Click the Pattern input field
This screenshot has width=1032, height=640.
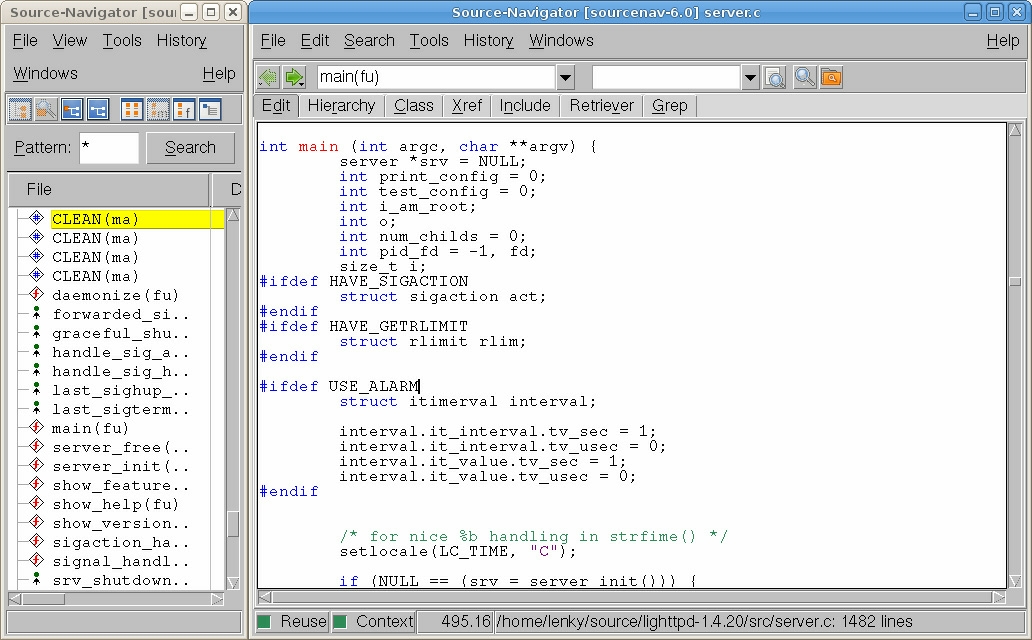pyautogui.click(x=108, y=147)
